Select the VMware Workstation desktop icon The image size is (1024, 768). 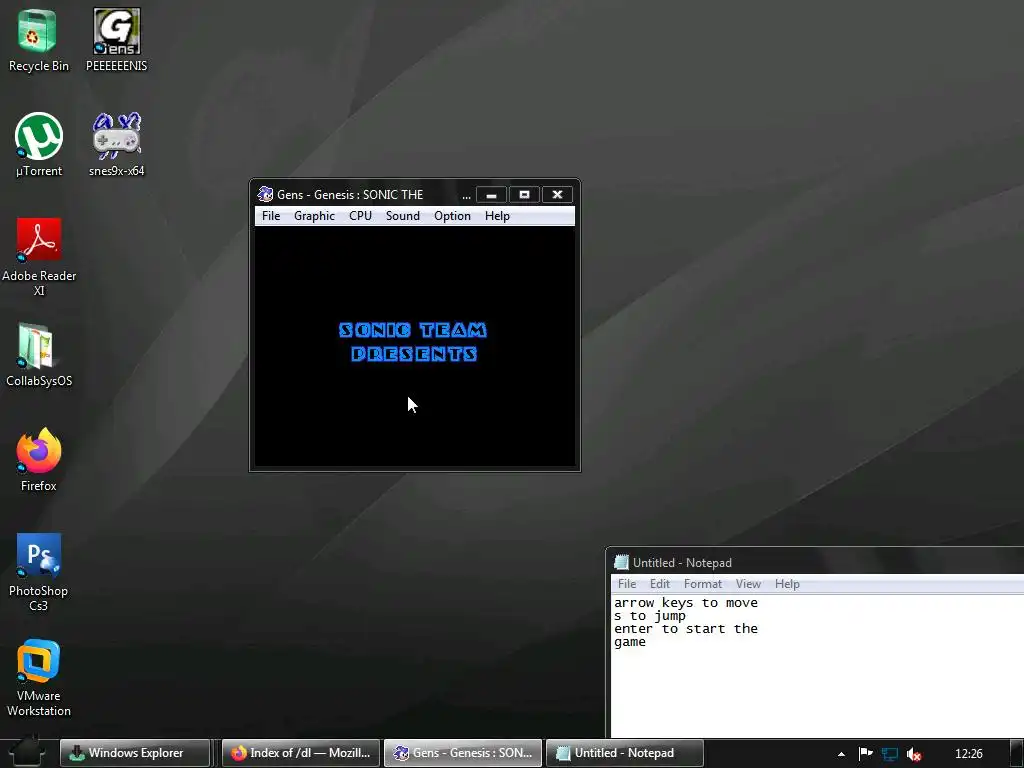(x=39, y=678)
